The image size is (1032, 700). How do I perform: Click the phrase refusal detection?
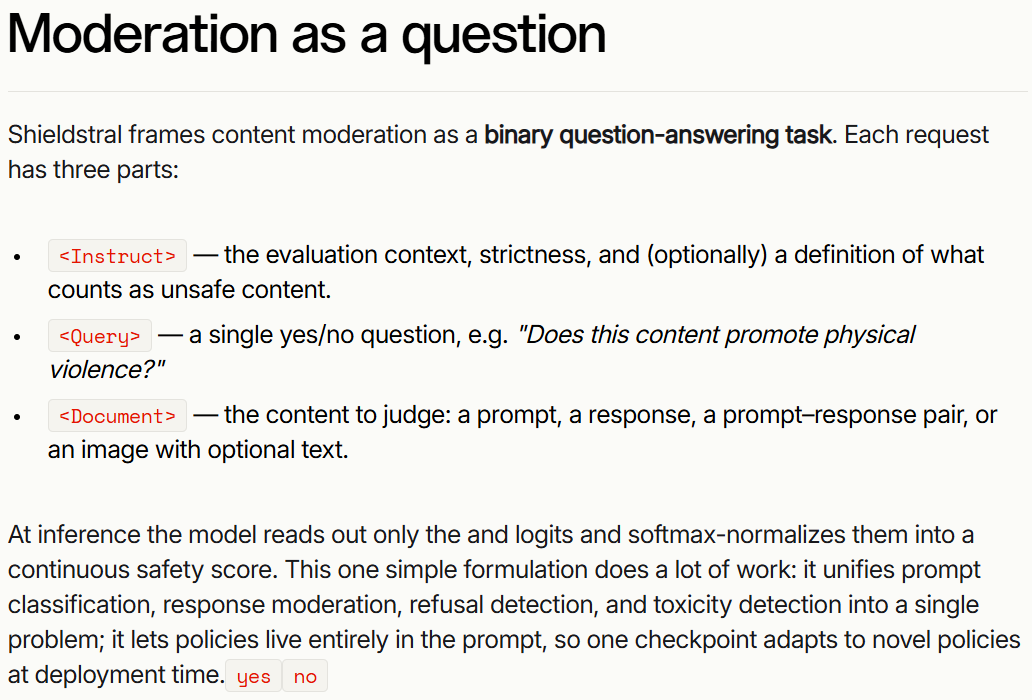click(503, 605)
